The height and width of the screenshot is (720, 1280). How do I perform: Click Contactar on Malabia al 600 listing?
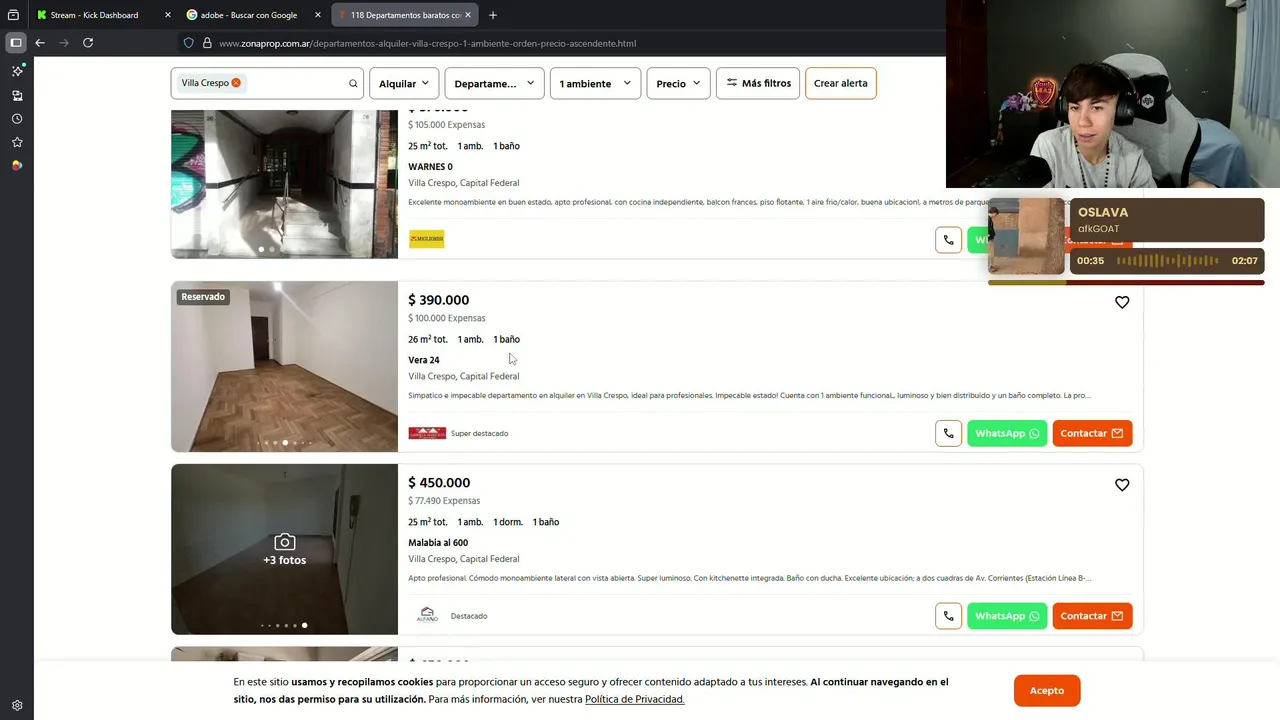click(1092, 616)
